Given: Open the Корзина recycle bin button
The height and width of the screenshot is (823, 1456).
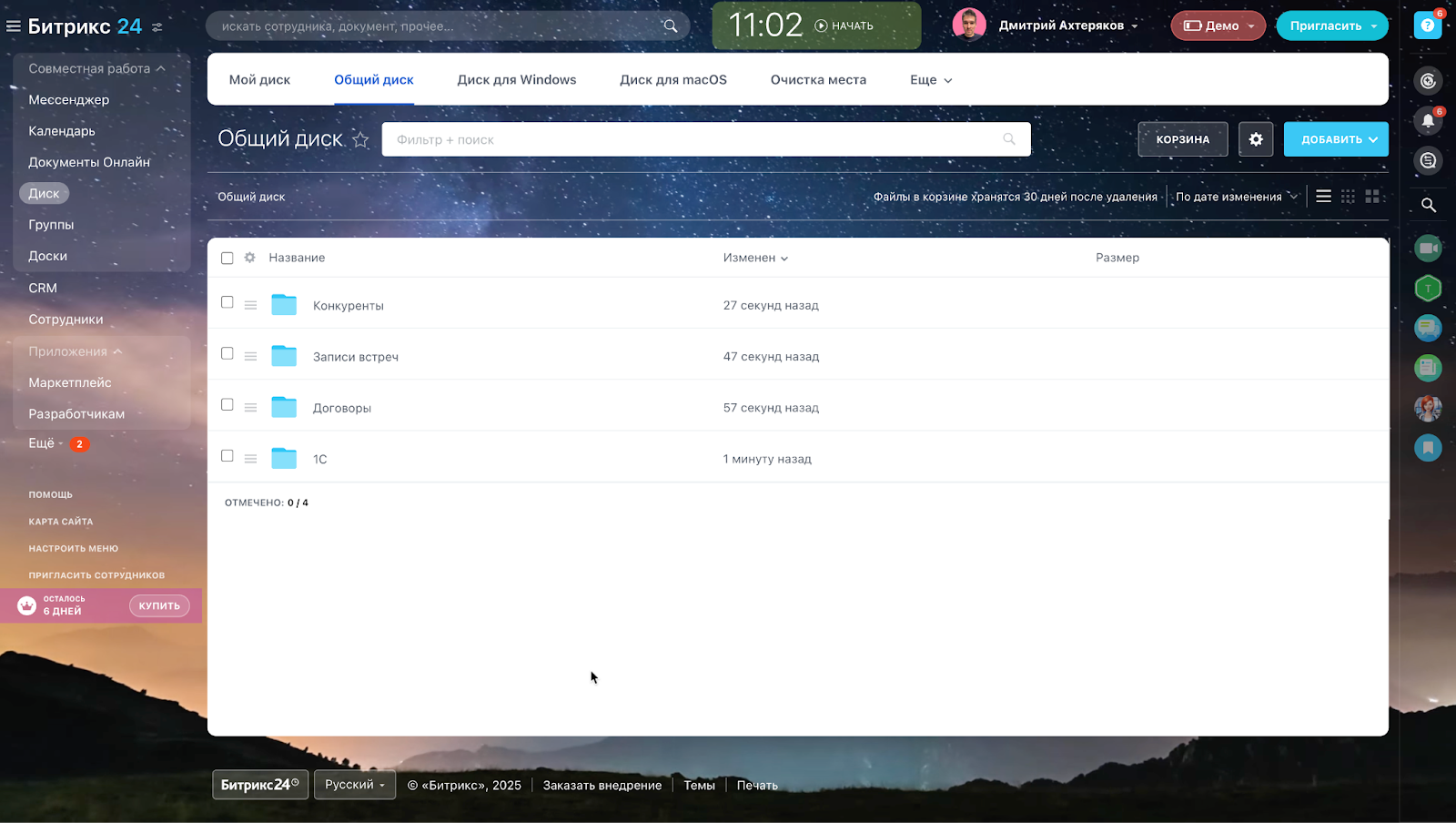Looking at the screenshot, I should 1183,139.
